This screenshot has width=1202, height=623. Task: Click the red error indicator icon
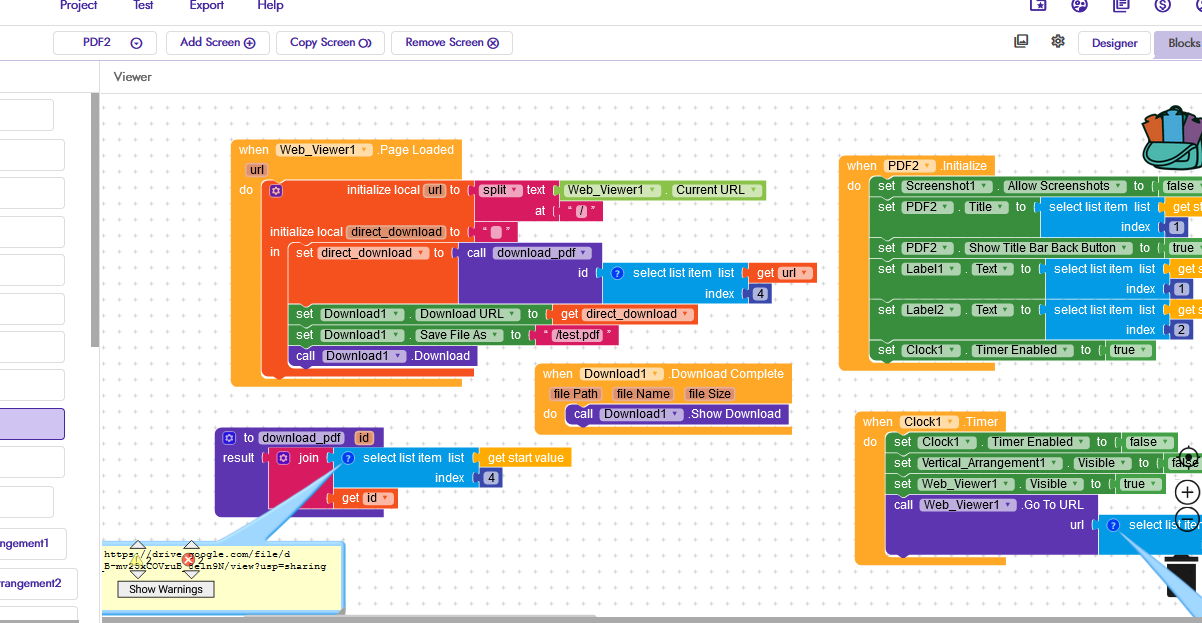click(x=188, y=560)
